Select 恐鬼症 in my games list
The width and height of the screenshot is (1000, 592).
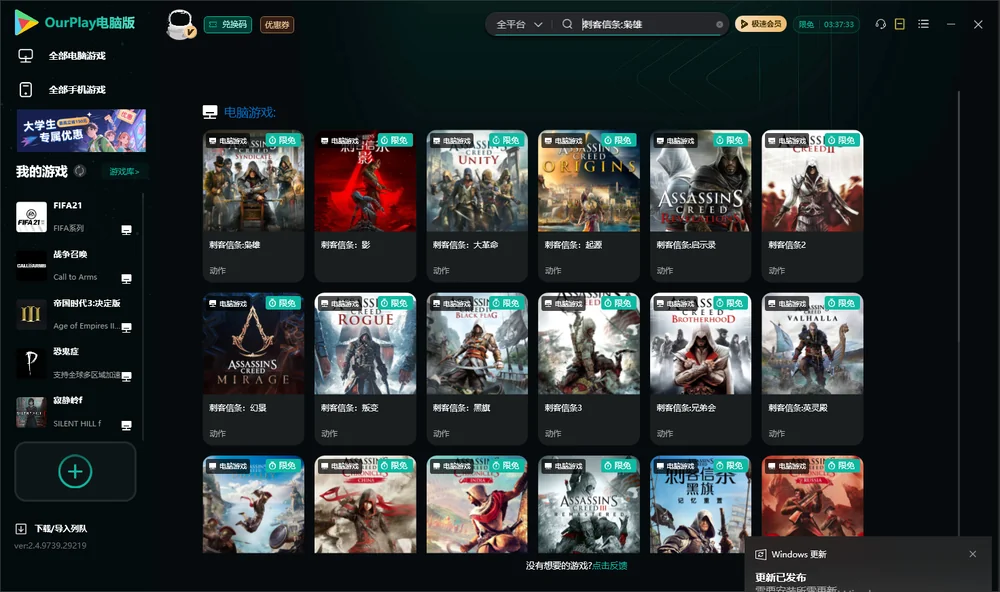[x=75, y=362]
